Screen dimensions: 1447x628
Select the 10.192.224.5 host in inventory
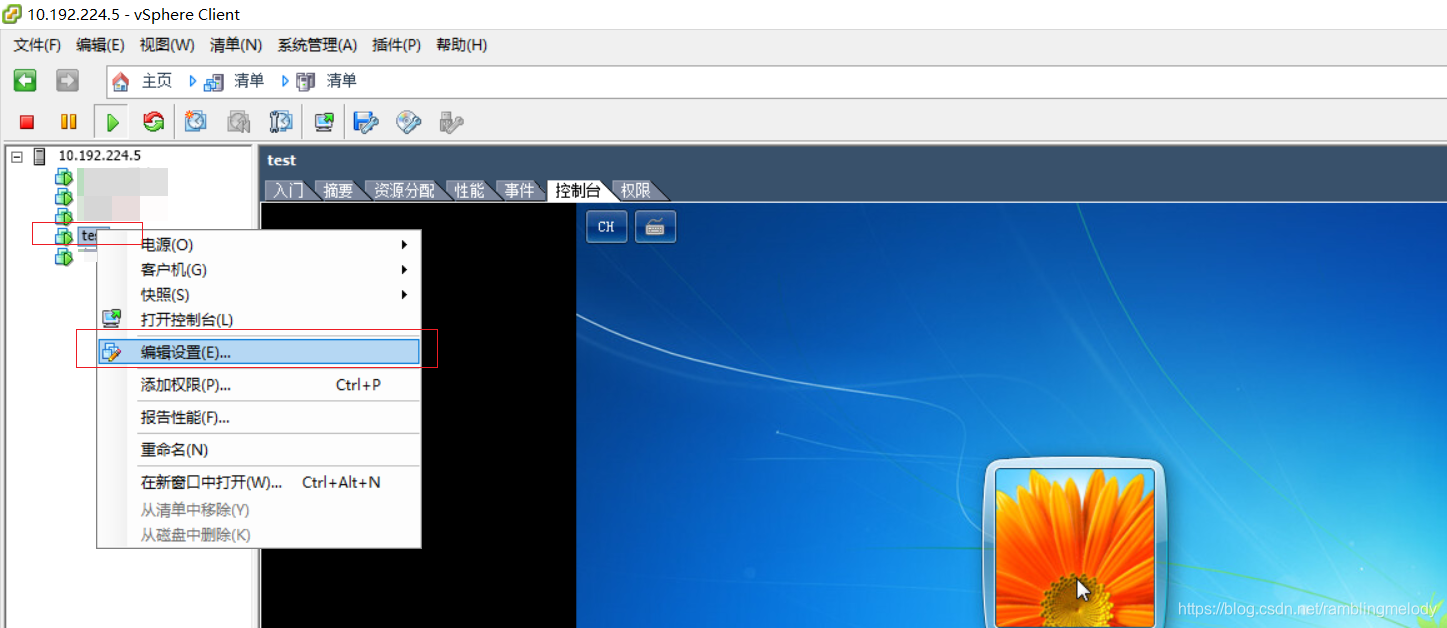click(100, 156)
